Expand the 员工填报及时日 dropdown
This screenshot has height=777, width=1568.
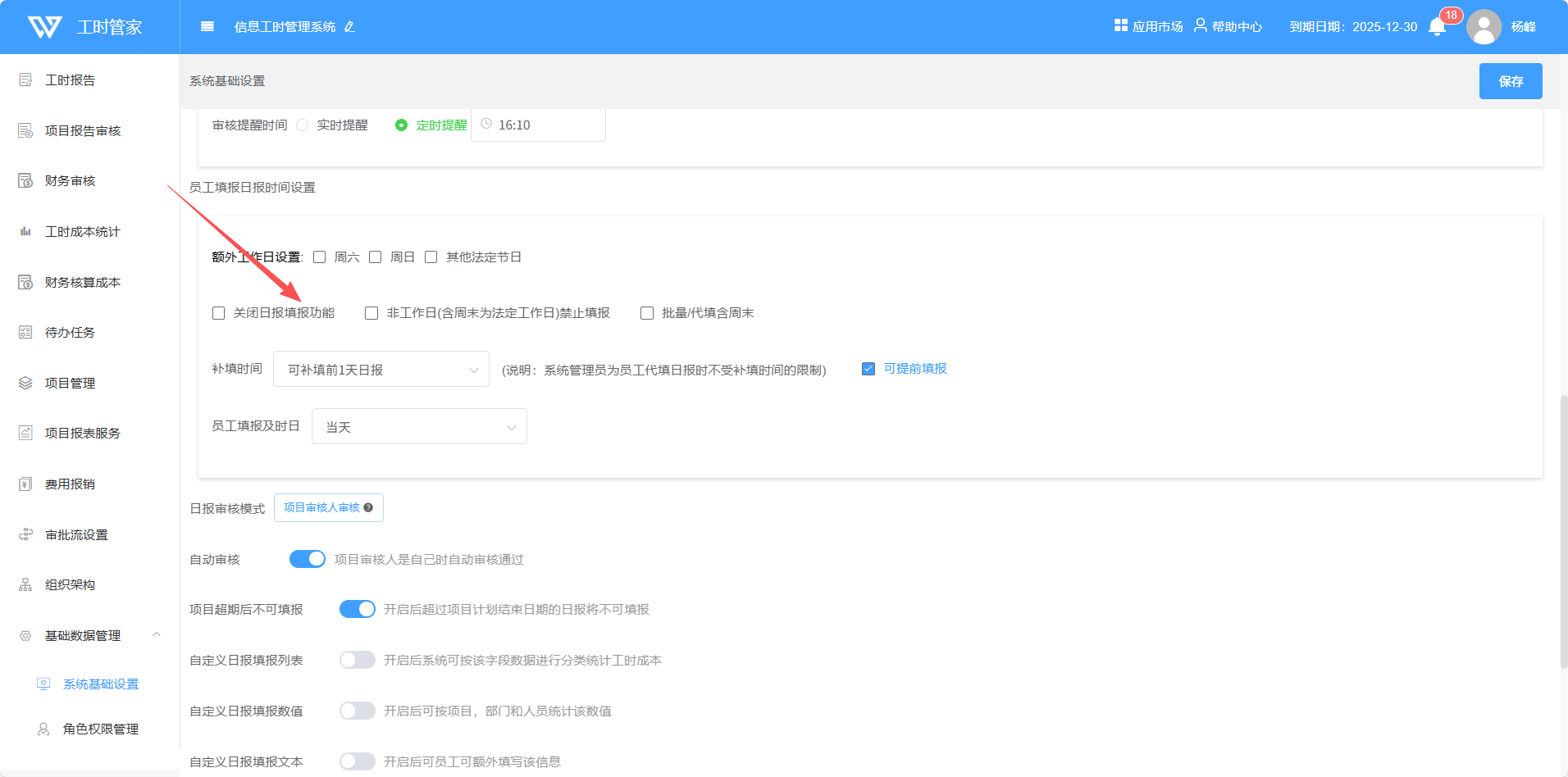tap(419, 427)
